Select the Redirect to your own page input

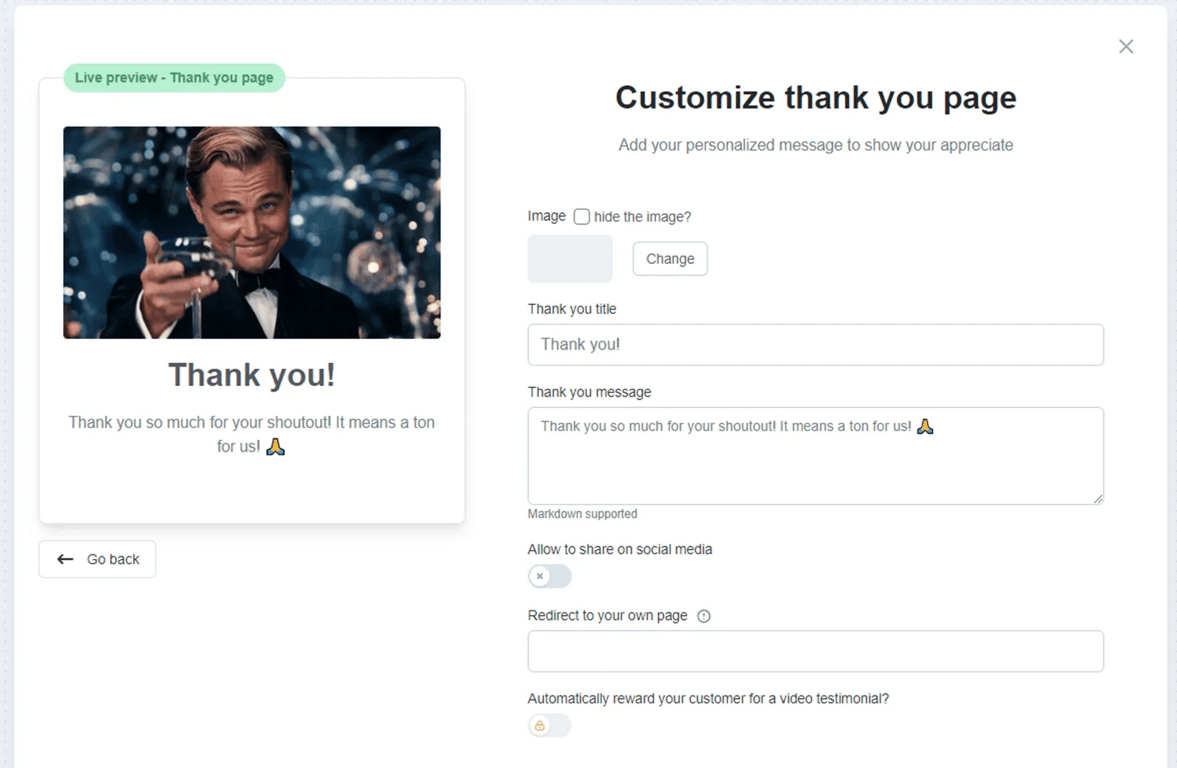[x=815, y=651]
